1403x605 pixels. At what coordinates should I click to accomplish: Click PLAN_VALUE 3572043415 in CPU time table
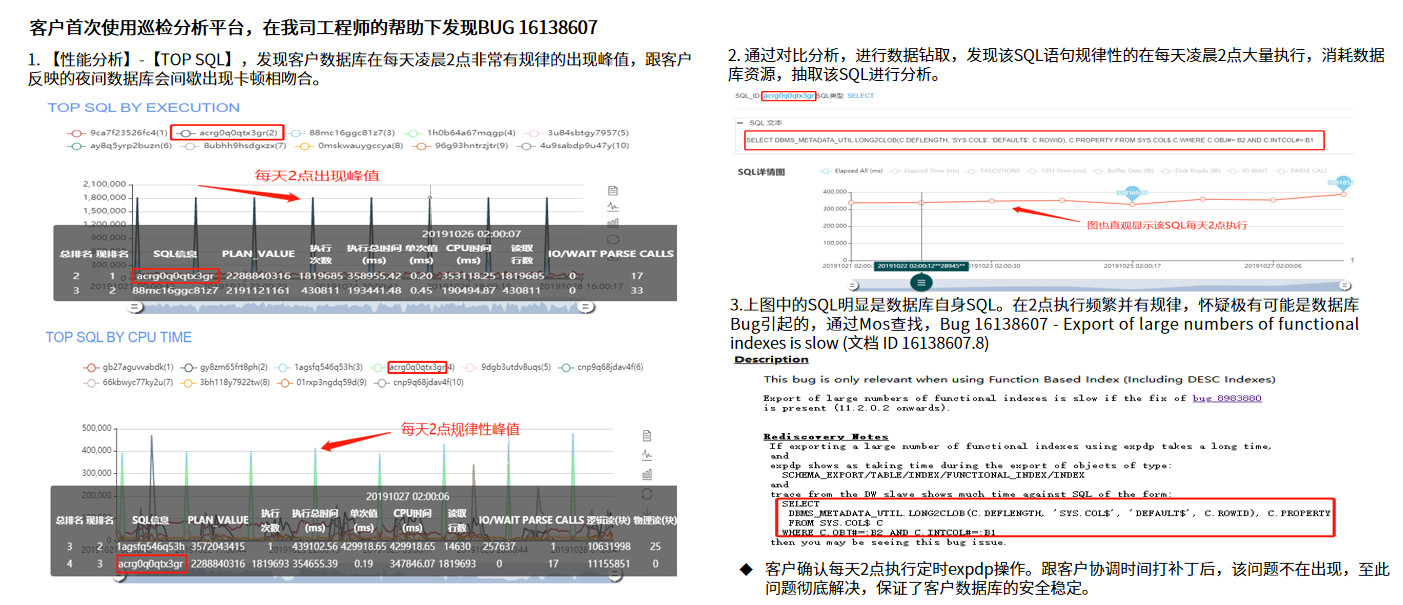click(x=219, y=547)
